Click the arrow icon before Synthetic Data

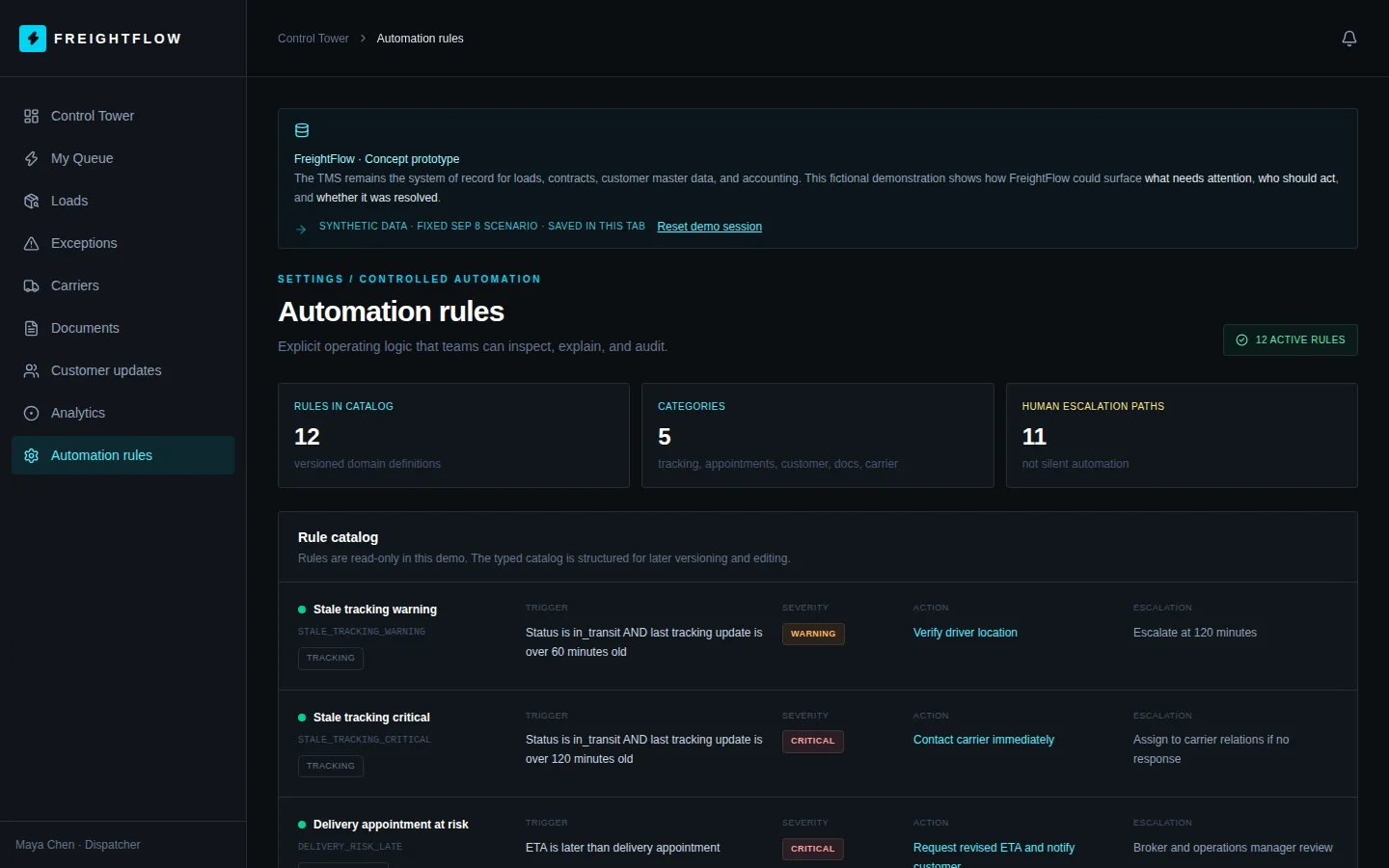pyautogui.click(x=301, y=229)
